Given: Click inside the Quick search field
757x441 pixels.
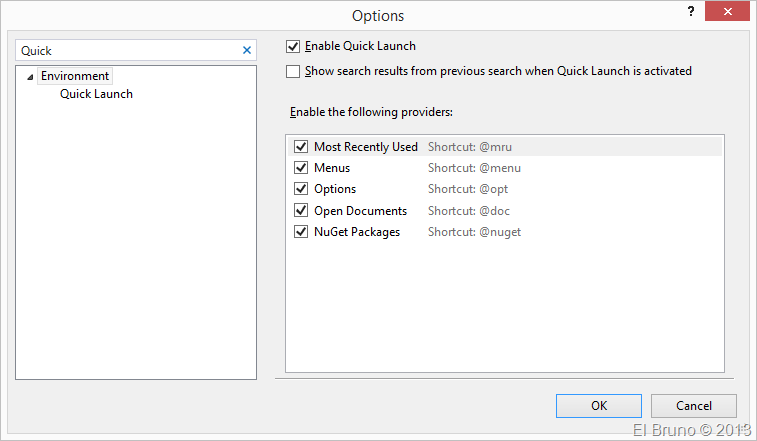Looking at the screenshot, I should [x=125, y=50].
